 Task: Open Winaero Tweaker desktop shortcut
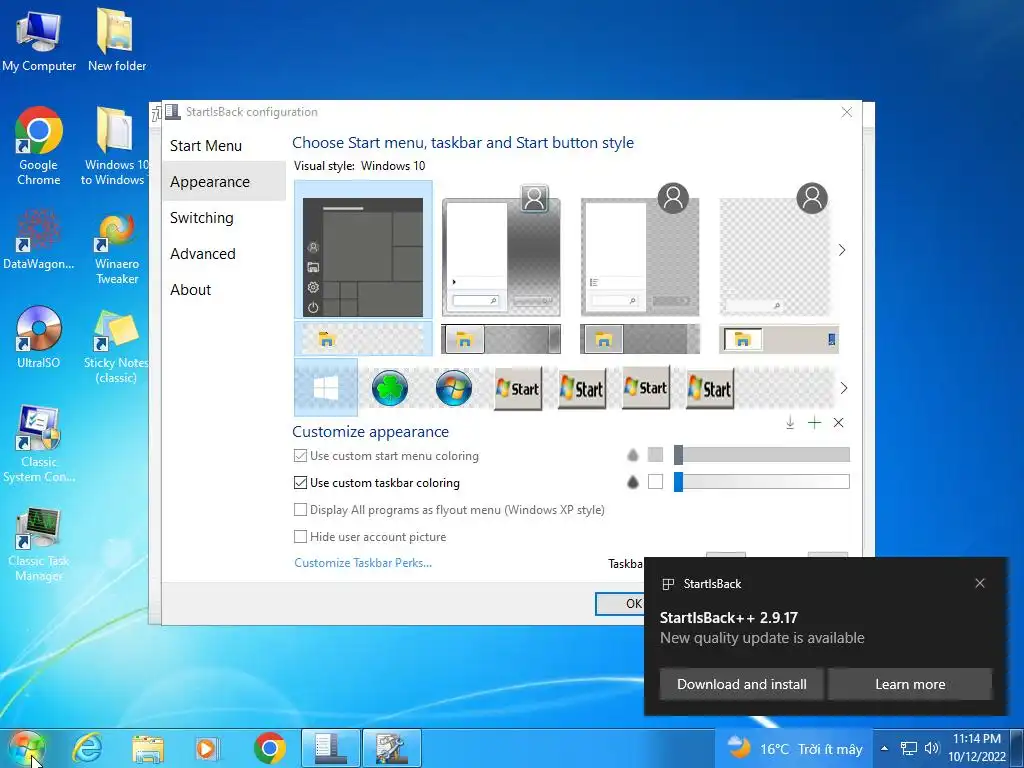pyautogui.click(x=117, y=248)
